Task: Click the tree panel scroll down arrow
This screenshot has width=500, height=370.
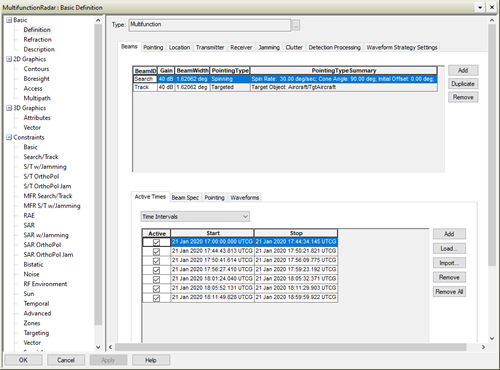Action: point(98,347)
